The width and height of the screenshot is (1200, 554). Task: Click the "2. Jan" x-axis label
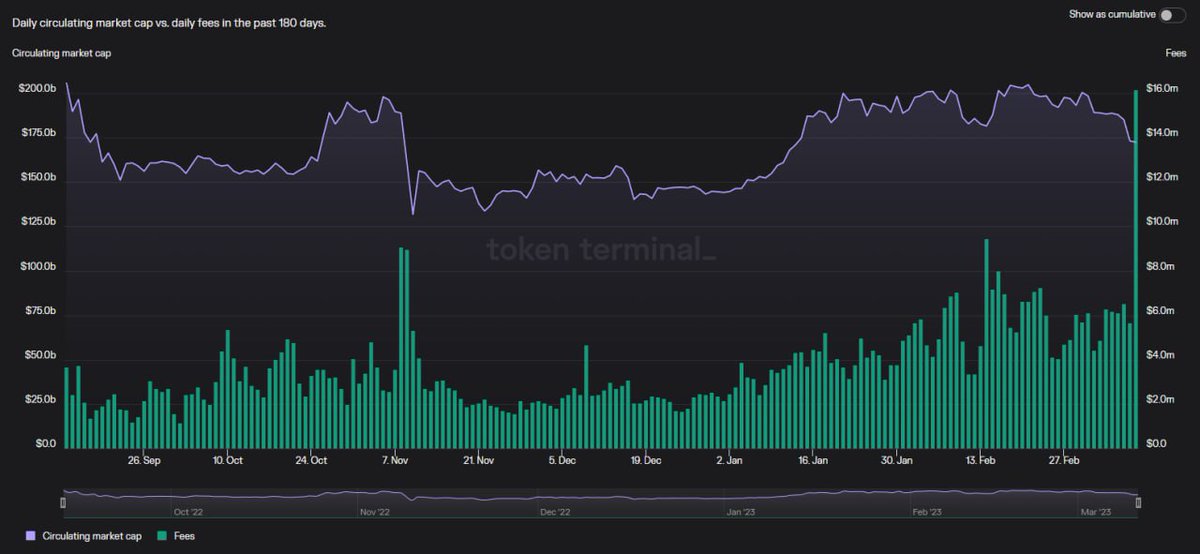pyautogui.click(x=730, y=461)
